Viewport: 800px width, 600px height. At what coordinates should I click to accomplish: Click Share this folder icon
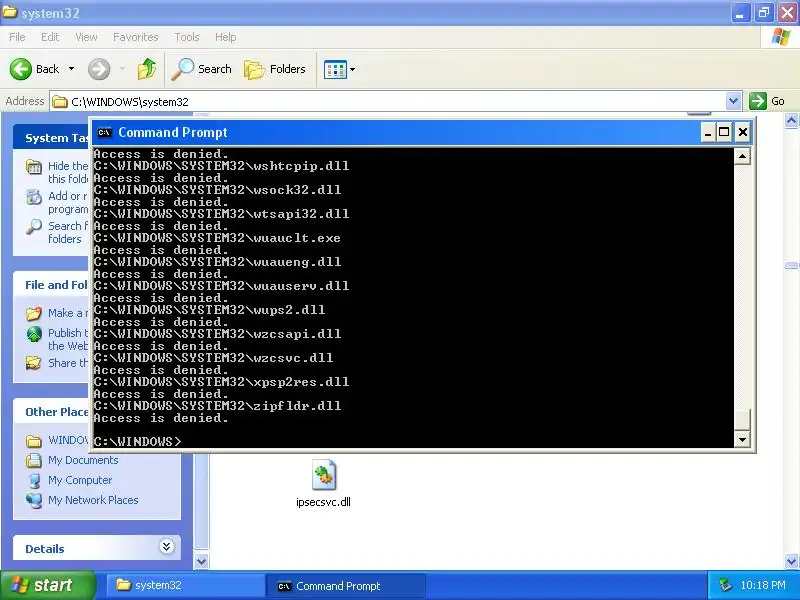click(34, 363)
